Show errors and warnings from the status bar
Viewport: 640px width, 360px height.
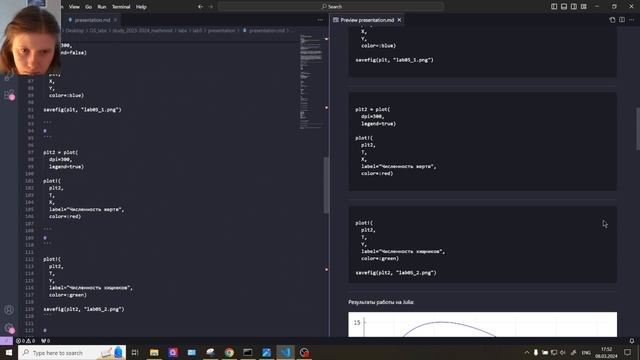tap(25, 340)
